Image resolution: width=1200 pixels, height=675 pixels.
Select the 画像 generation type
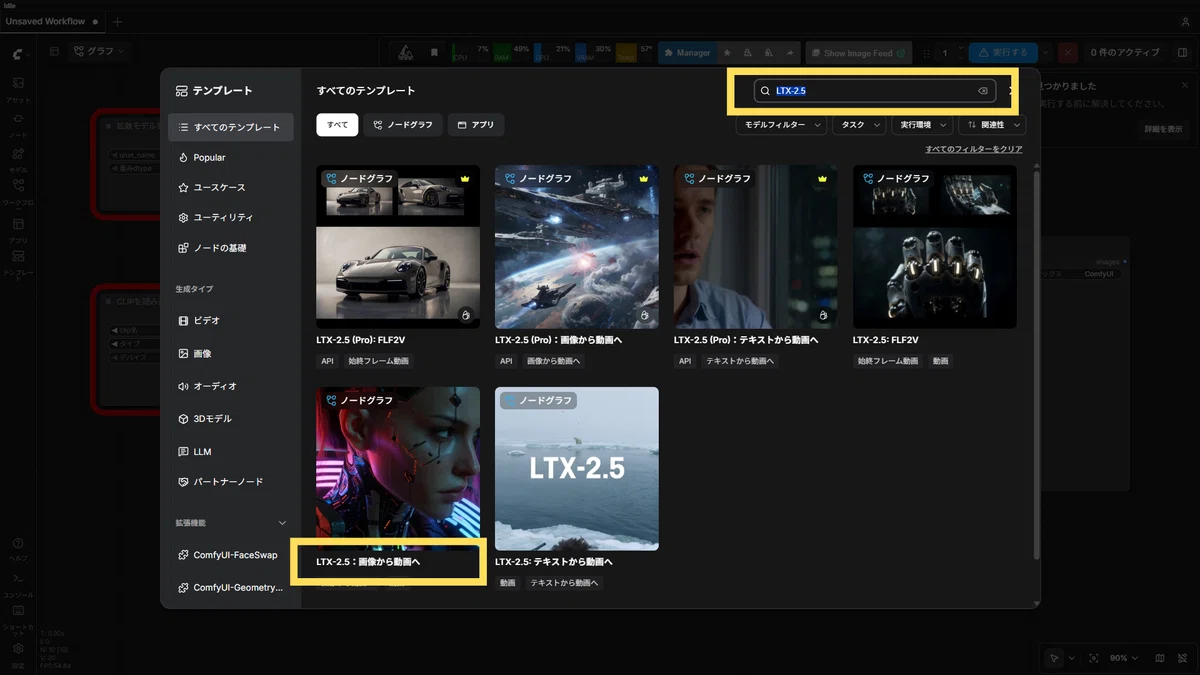pyautogui.click(x=231, y=353)
